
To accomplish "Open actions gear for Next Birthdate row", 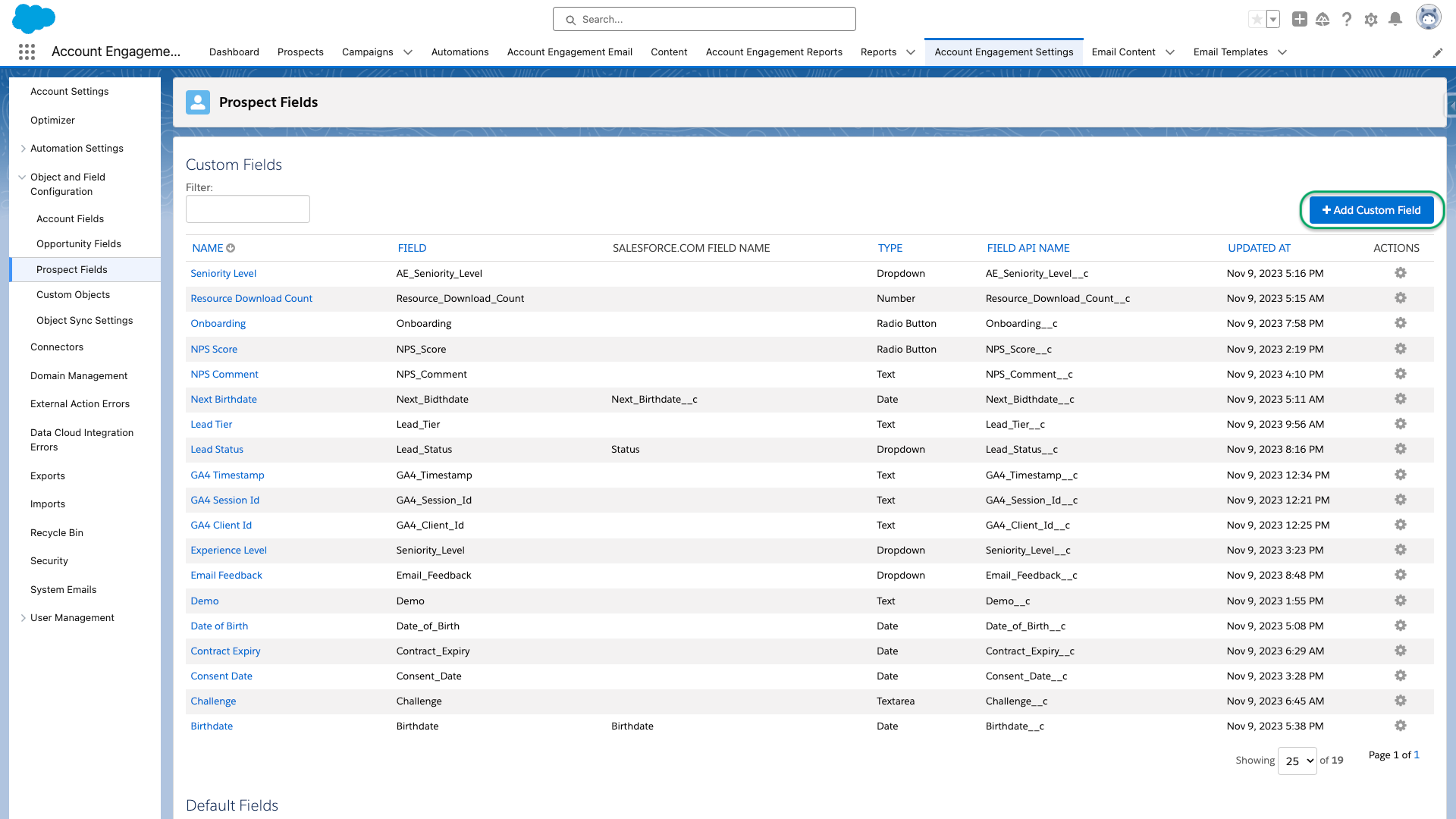I will [1401, 399].
